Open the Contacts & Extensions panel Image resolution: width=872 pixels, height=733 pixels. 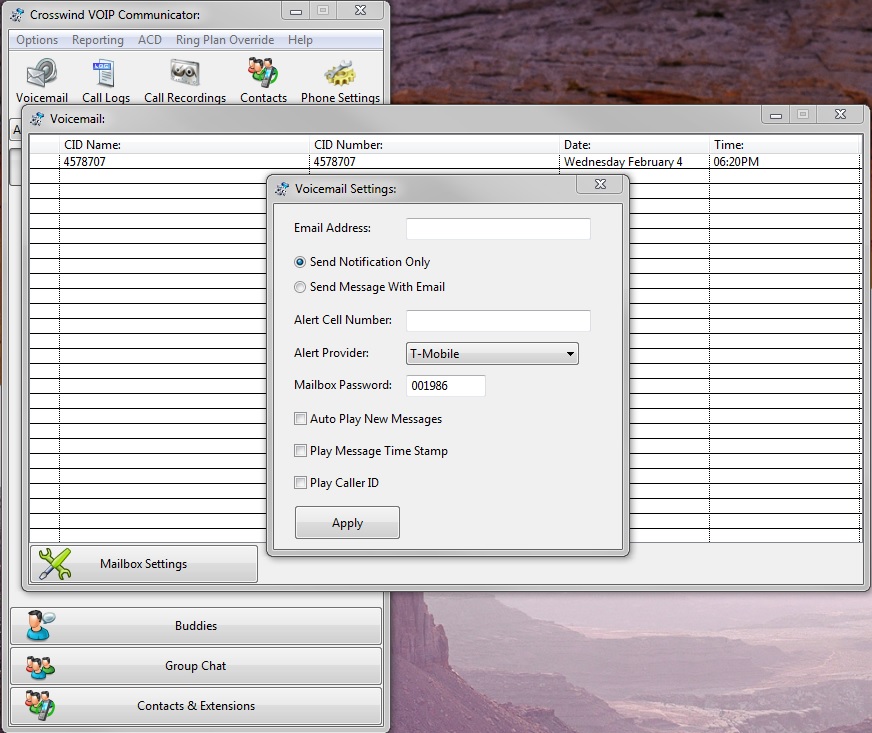[x=196, y=706]
